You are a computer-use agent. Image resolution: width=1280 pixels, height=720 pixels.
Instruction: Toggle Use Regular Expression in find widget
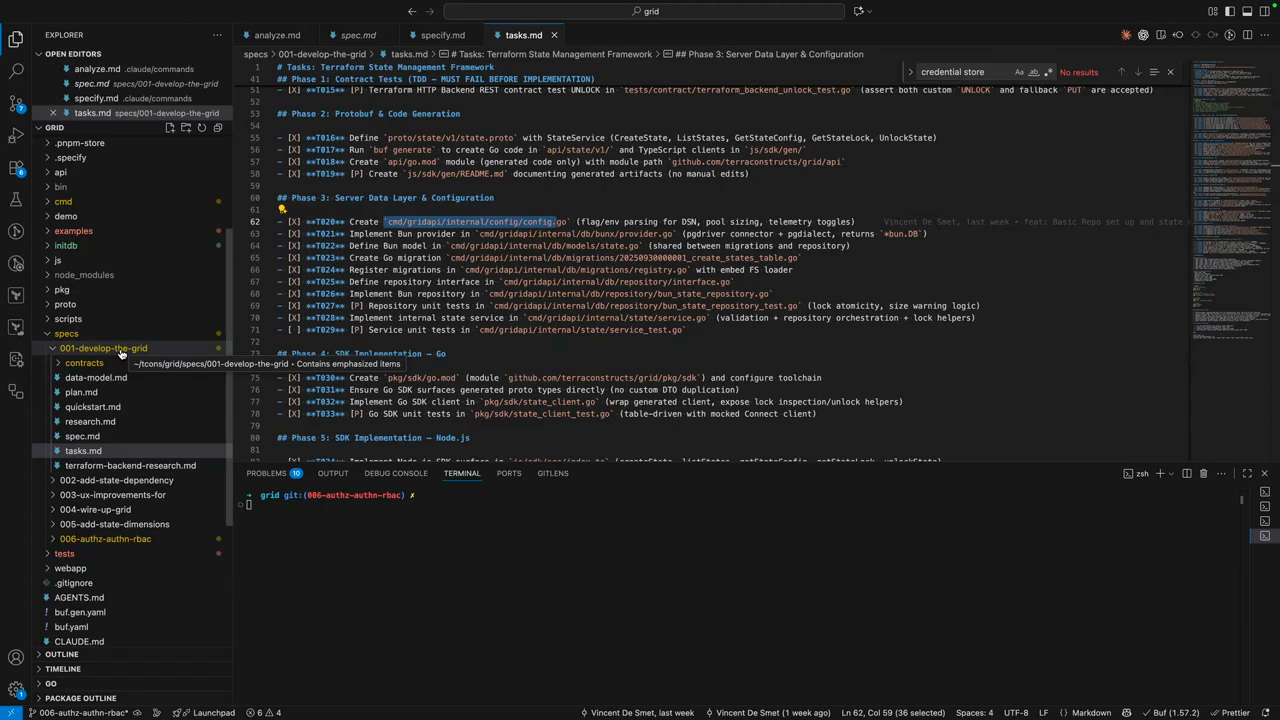(1048, 72)
